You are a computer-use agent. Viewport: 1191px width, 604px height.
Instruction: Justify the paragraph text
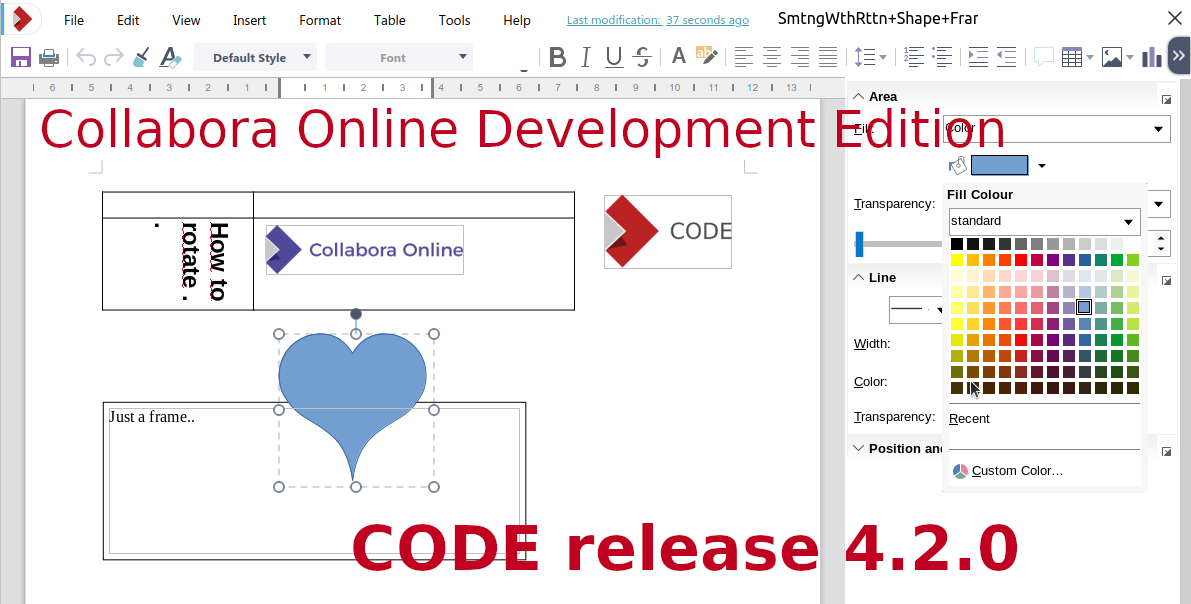(828, 57)
